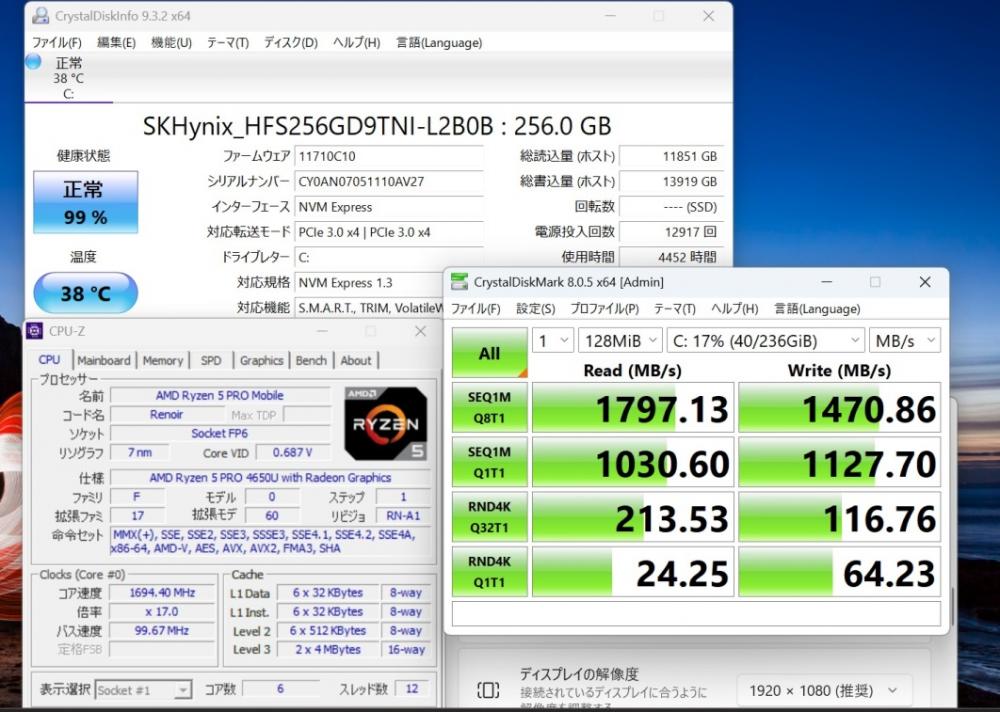Viewport: 1000px width, 712px height.
Task: Click the serial number field CY0AN07051110AV27
Action: click(x=389, y=182)
